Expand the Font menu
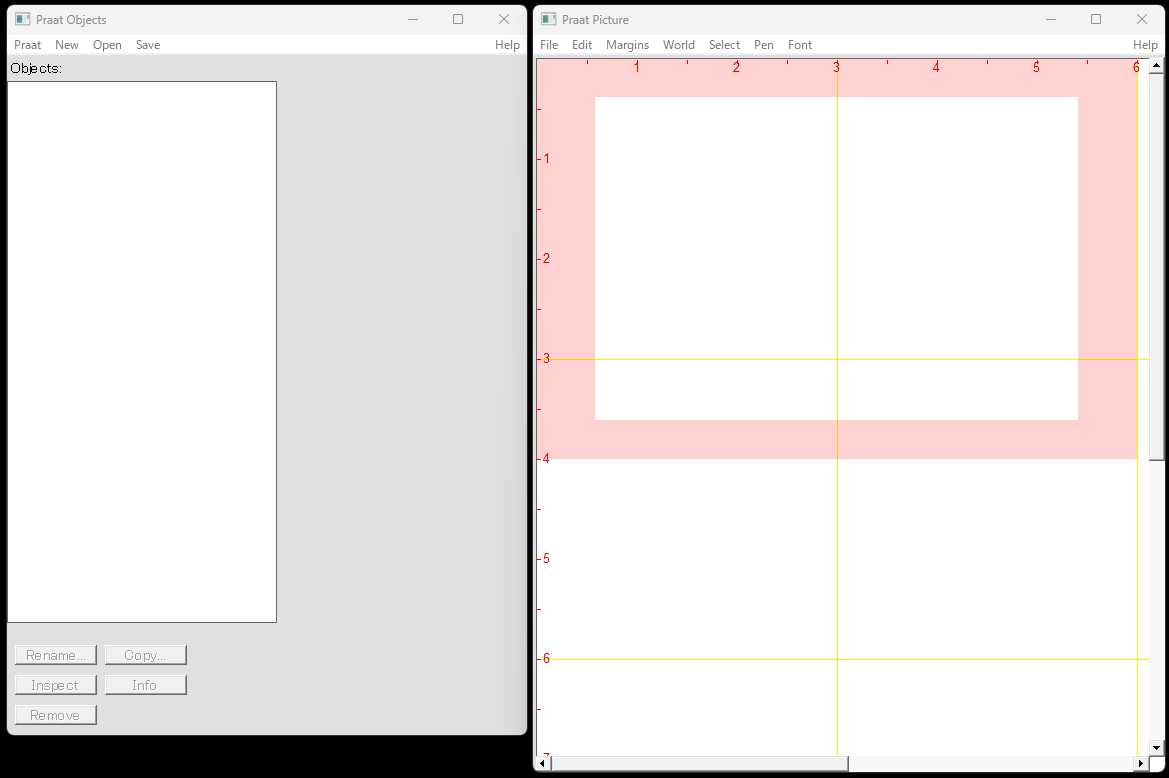 click(x=800, y=45)
